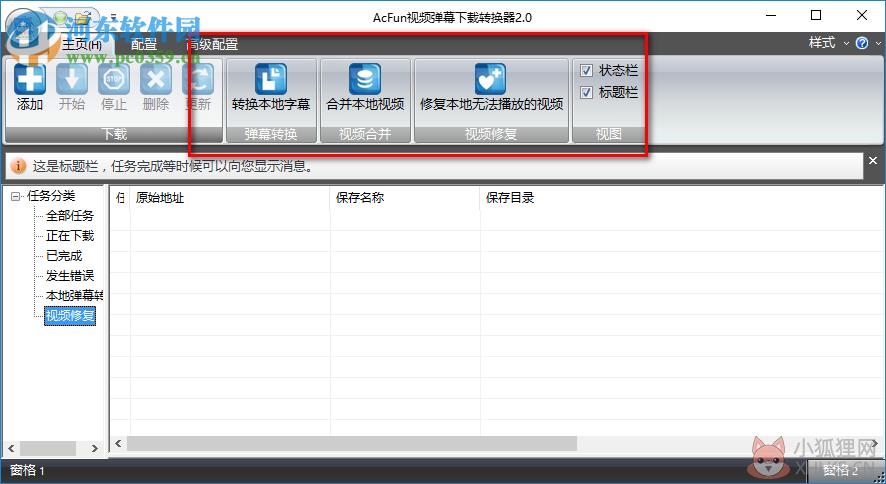Select 本地弹幕转换 item in task tree
The image size is (886, 484).
[x=74, y=295]
